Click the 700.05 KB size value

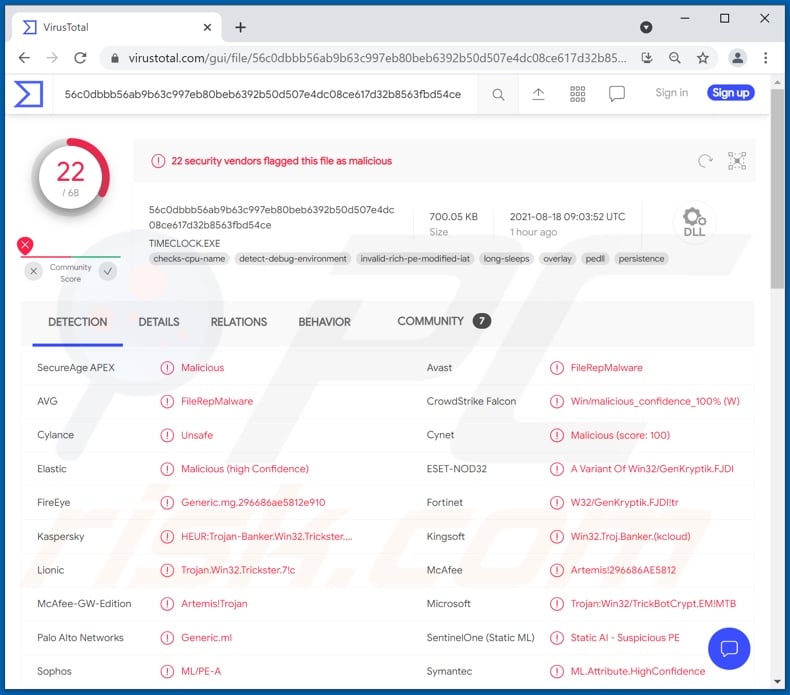click(x=453, y=217)
